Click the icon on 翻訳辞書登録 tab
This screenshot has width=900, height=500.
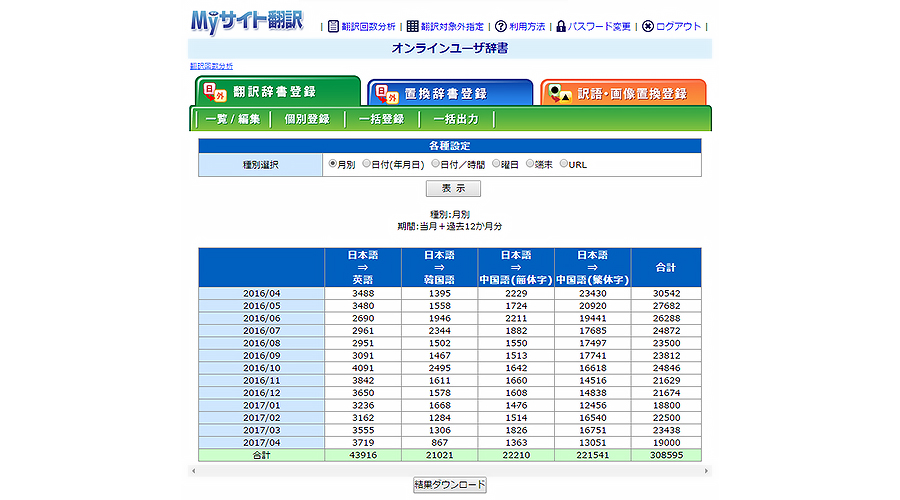point(215,92)
